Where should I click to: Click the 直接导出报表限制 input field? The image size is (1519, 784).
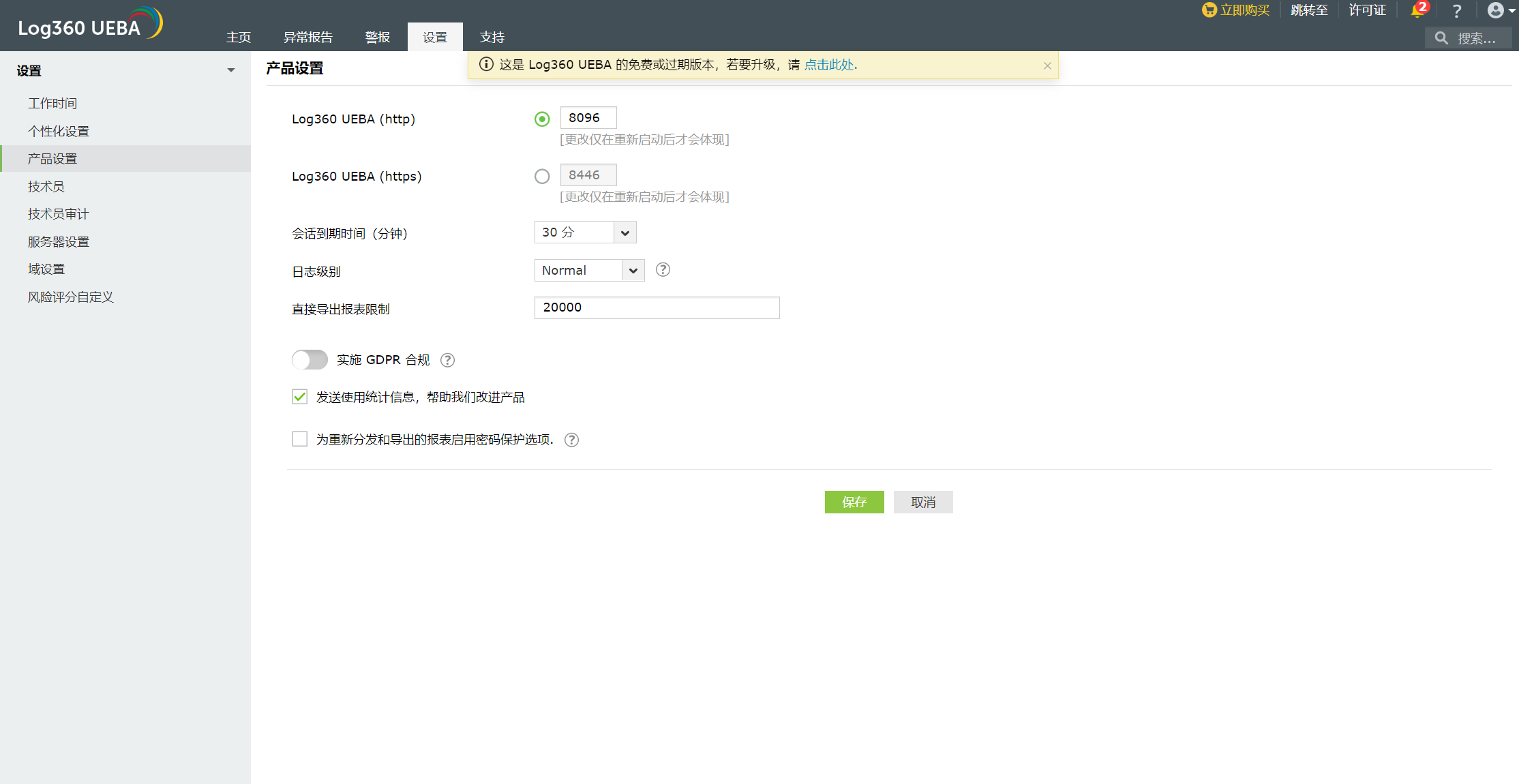[x=657, y=307]
